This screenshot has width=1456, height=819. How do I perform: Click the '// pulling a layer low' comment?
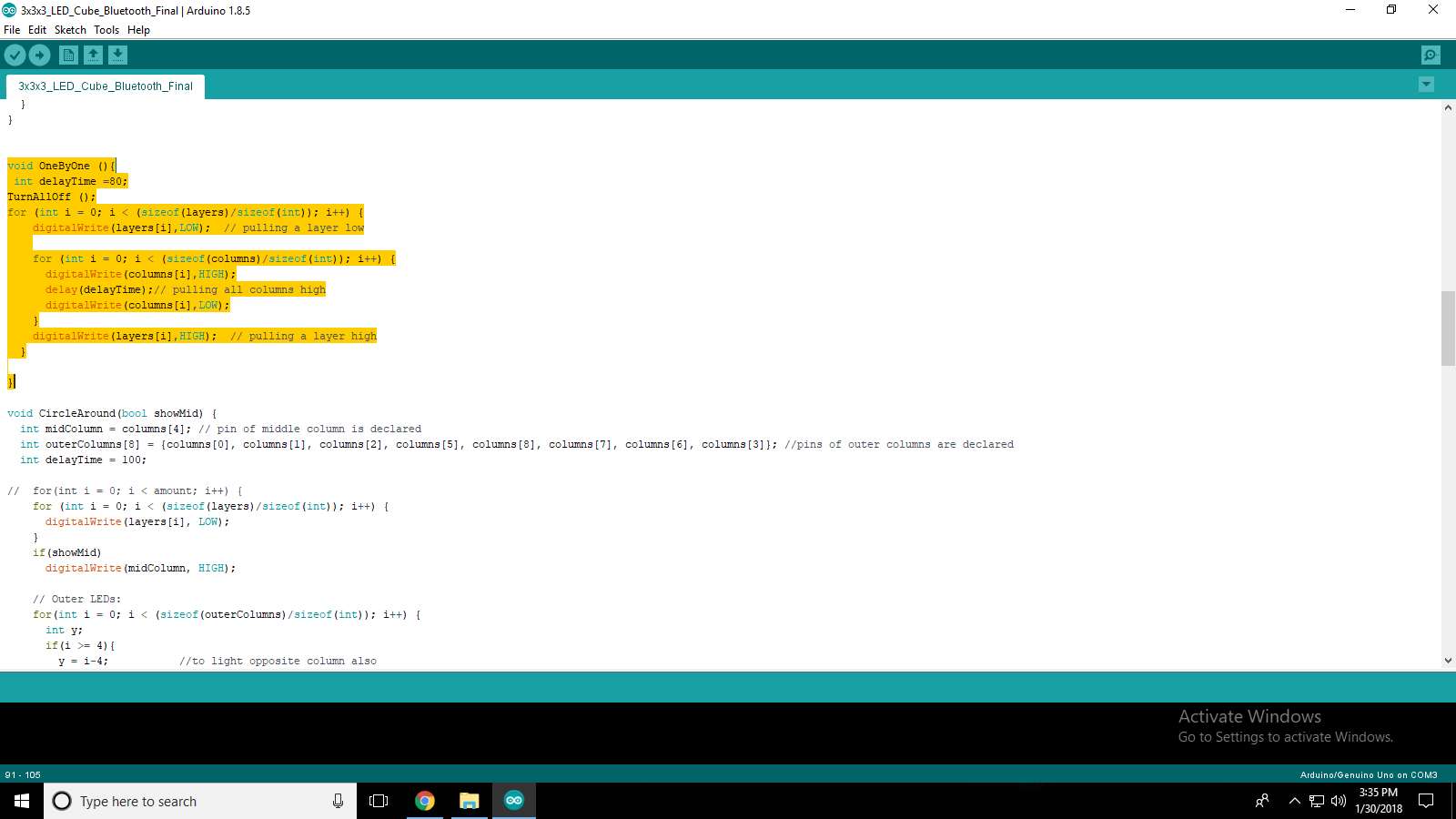point(294,227)
